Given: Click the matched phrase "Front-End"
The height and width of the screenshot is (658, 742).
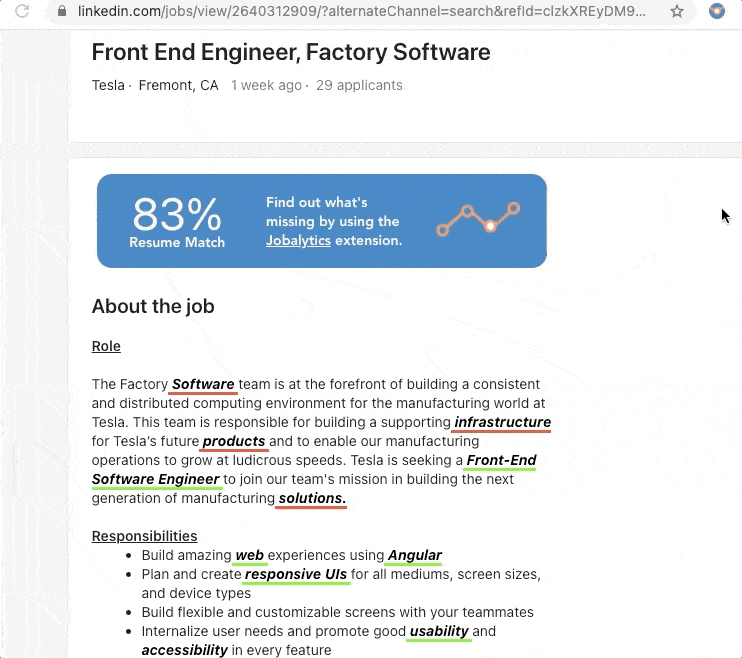Looking at the screenshot, I should coord(502,460).
